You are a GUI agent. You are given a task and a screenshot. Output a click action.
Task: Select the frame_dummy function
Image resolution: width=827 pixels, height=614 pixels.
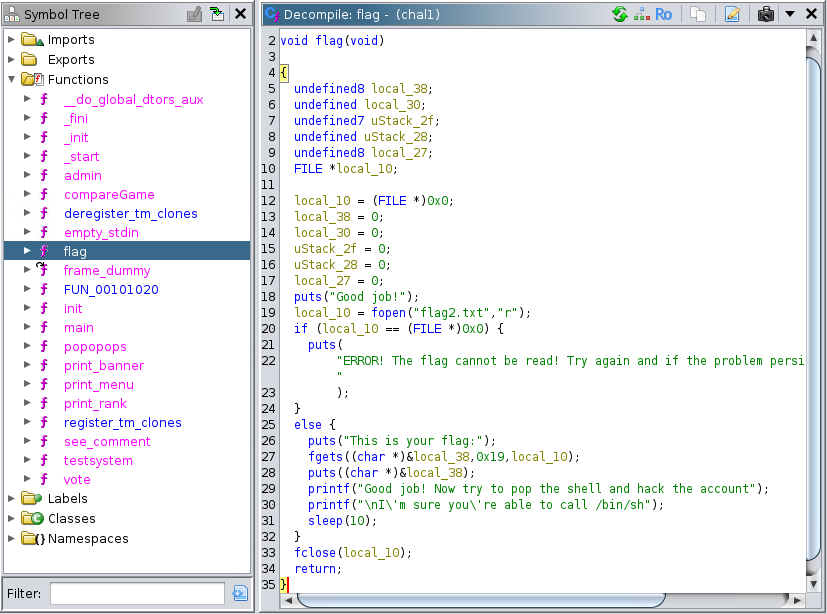click(x=107, y=271)
